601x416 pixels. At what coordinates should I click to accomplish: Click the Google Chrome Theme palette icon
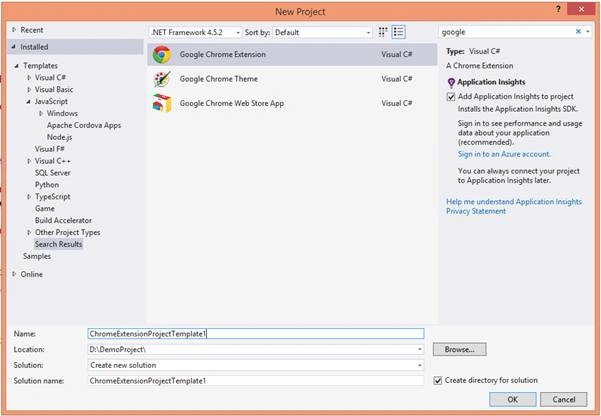click(162, 79)
